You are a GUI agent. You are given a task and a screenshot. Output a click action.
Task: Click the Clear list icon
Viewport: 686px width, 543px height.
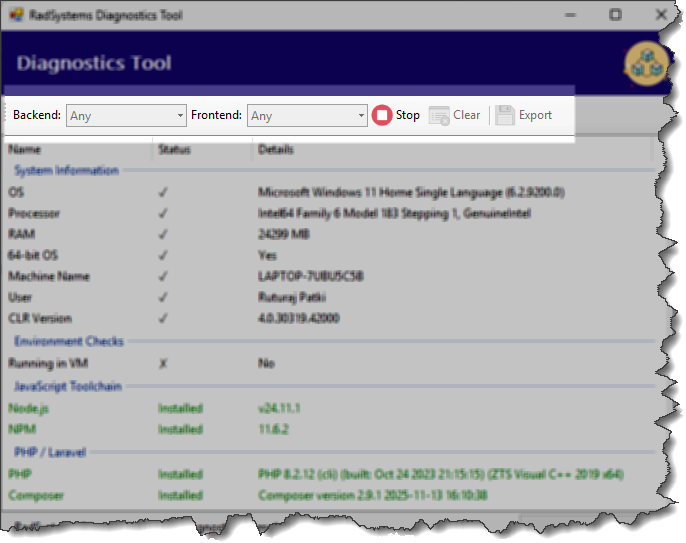pyautogui.click(x=439, y=116)
